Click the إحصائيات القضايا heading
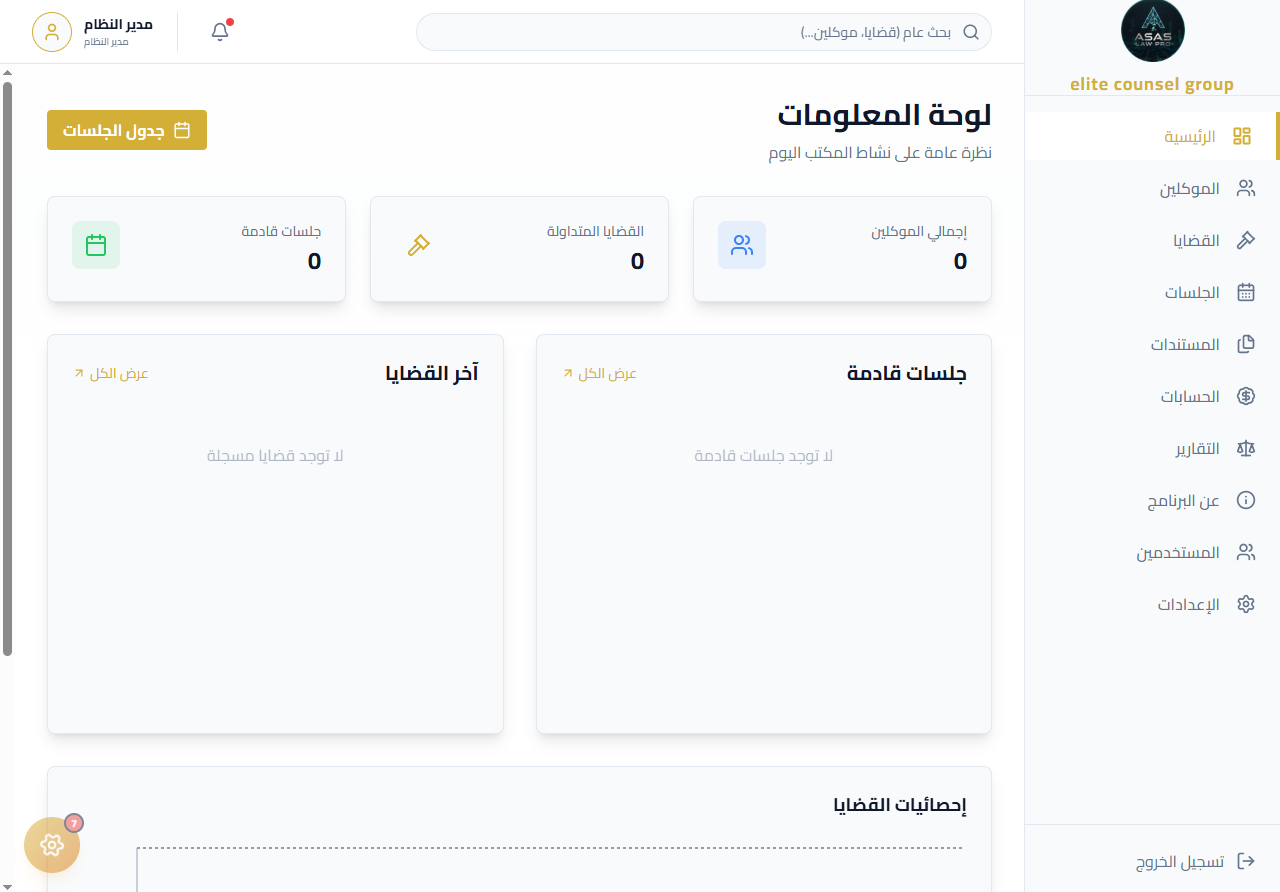The width and height of the screenshot is (1280, 892). tap(900, 805)
